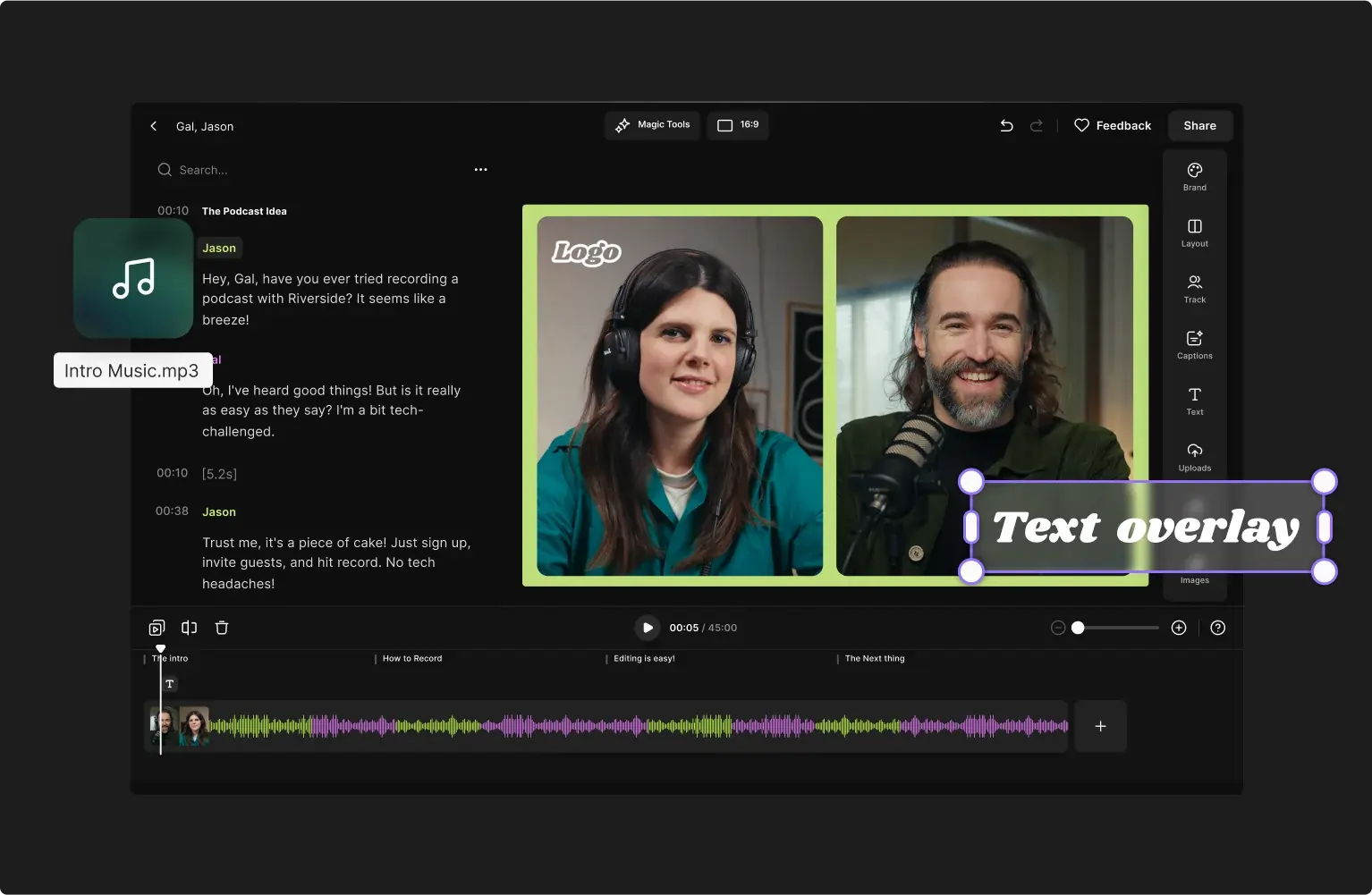
Task: Open the transcript three-dot options menu
Action: [x=480, y=169]
